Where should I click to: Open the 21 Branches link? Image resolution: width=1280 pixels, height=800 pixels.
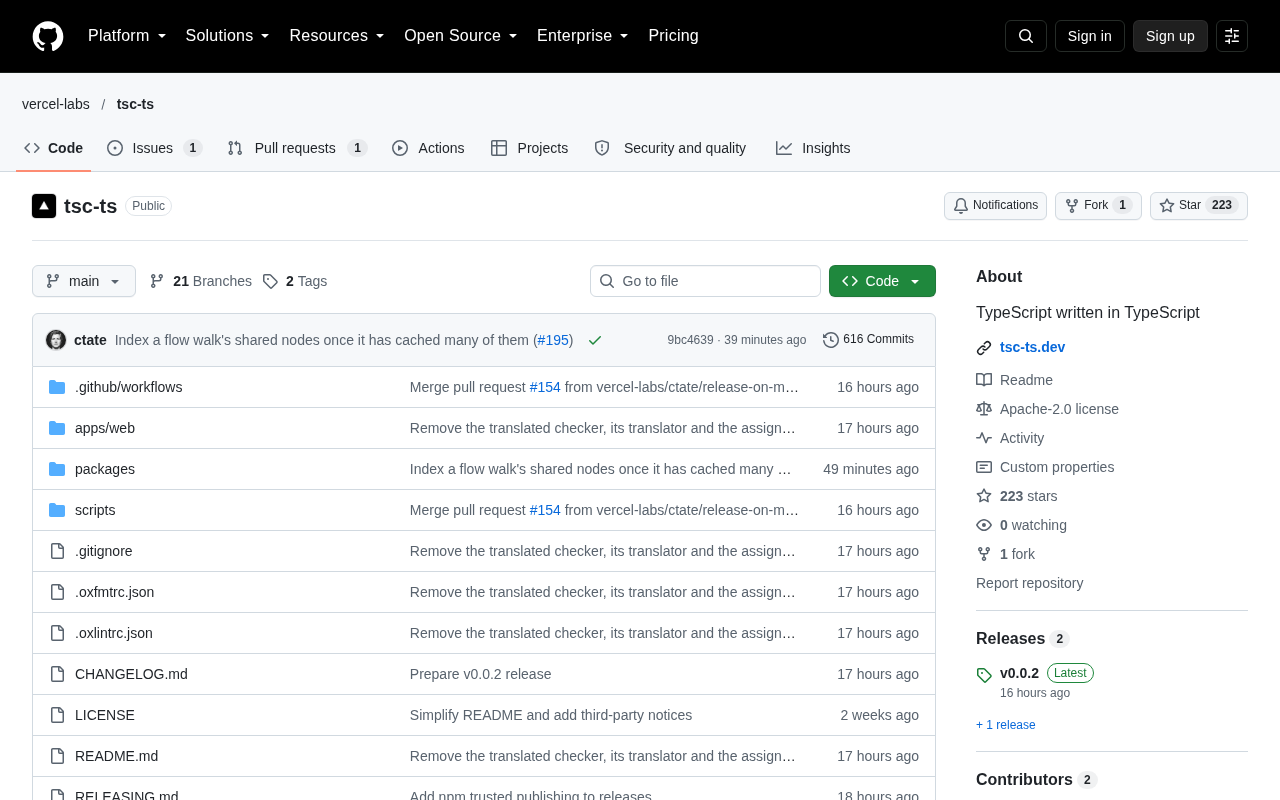(x=201, y=281)
